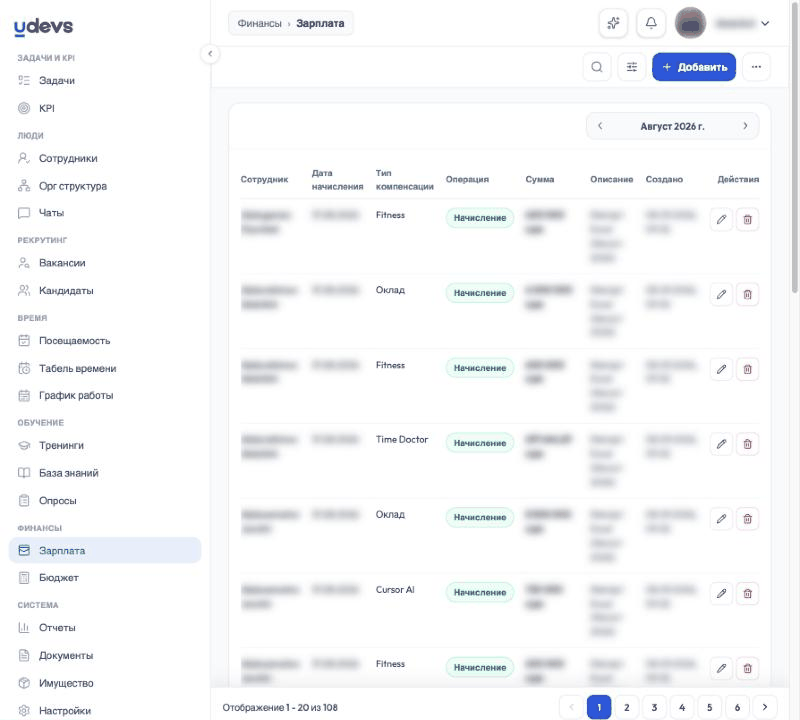The height and width of the screenshot is (720, 800).
Task: Click the Сумма column header
Action: 539,180
